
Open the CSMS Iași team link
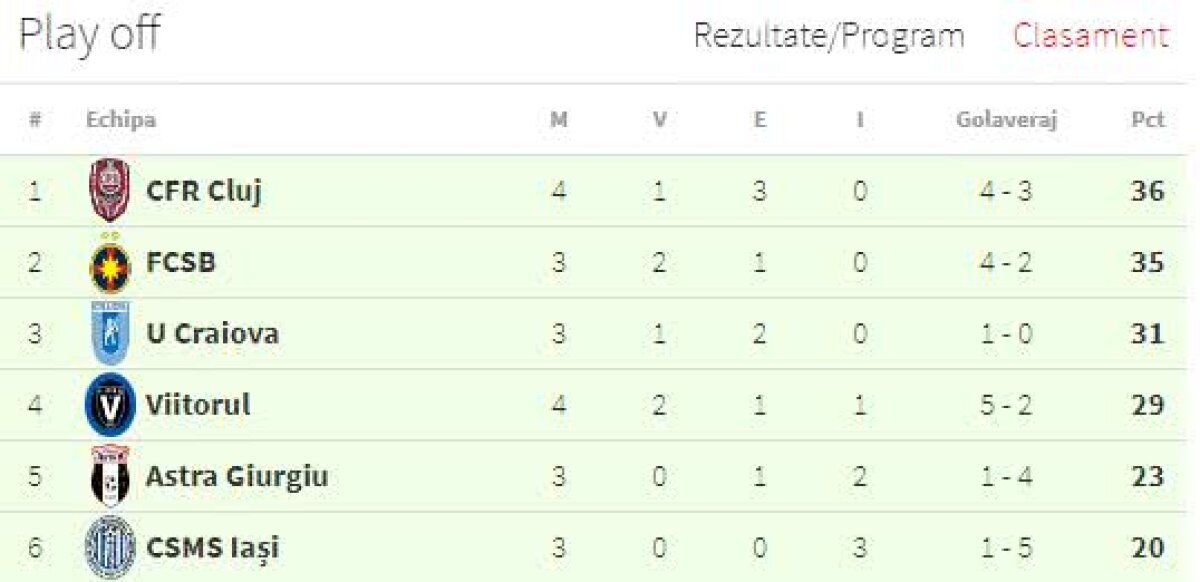(x=212, y=548)
